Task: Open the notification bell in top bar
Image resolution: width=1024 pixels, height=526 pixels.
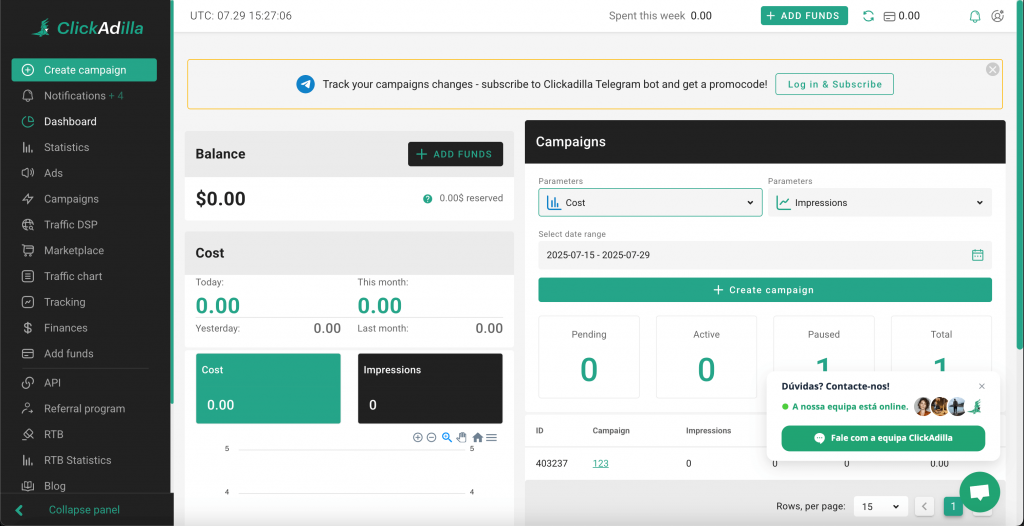Action: (974, 16)
